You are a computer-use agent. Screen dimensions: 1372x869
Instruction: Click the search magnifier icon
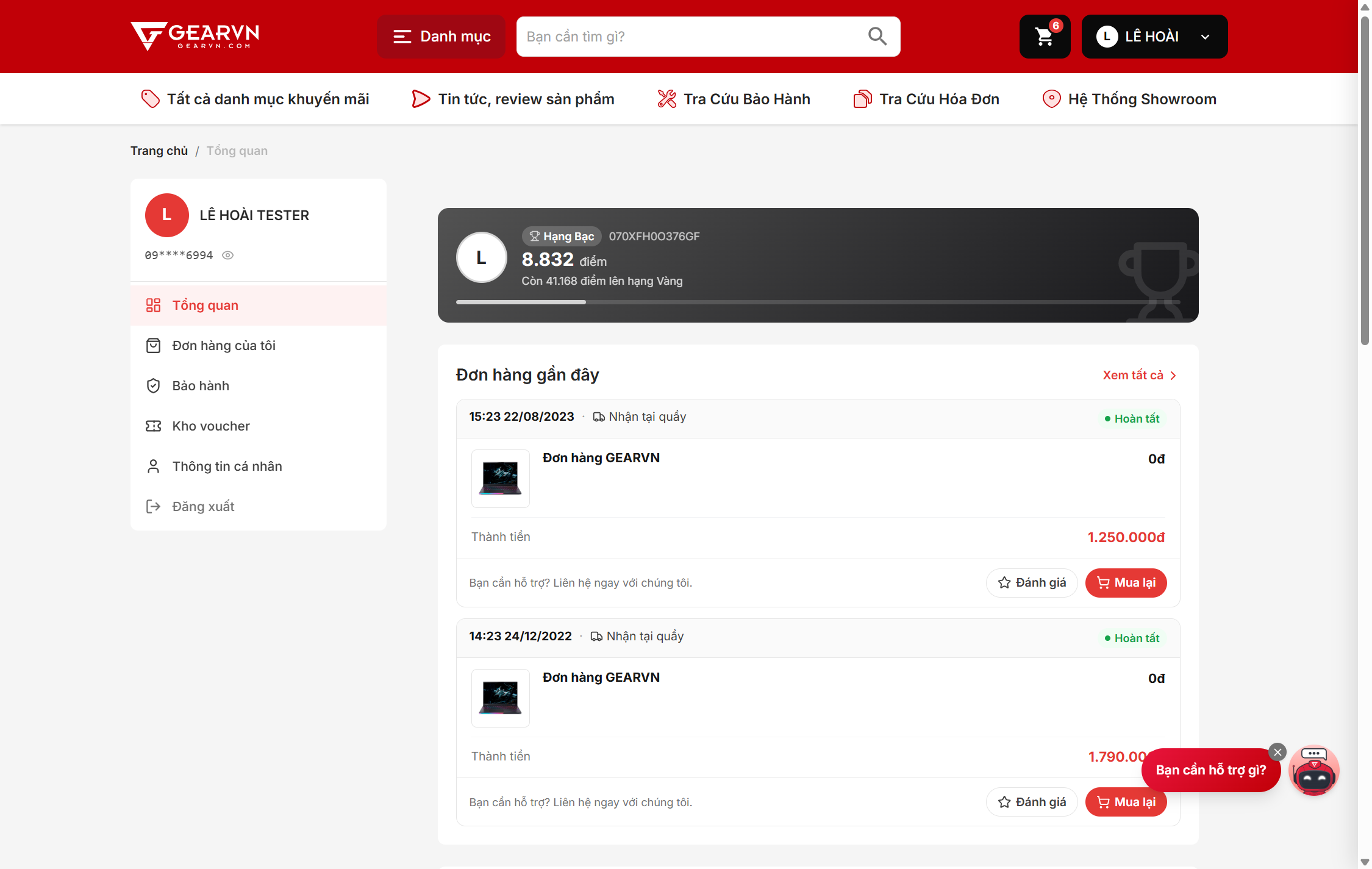pyautogui.click(x=877, y=37)
